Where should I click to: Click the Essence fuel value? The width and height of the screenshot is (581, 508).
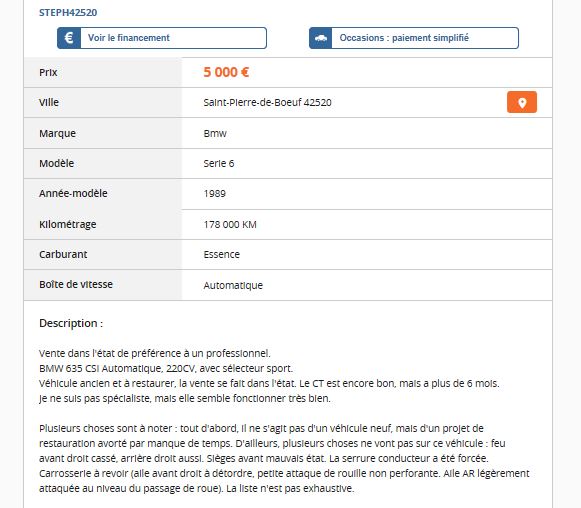point(222,255)
